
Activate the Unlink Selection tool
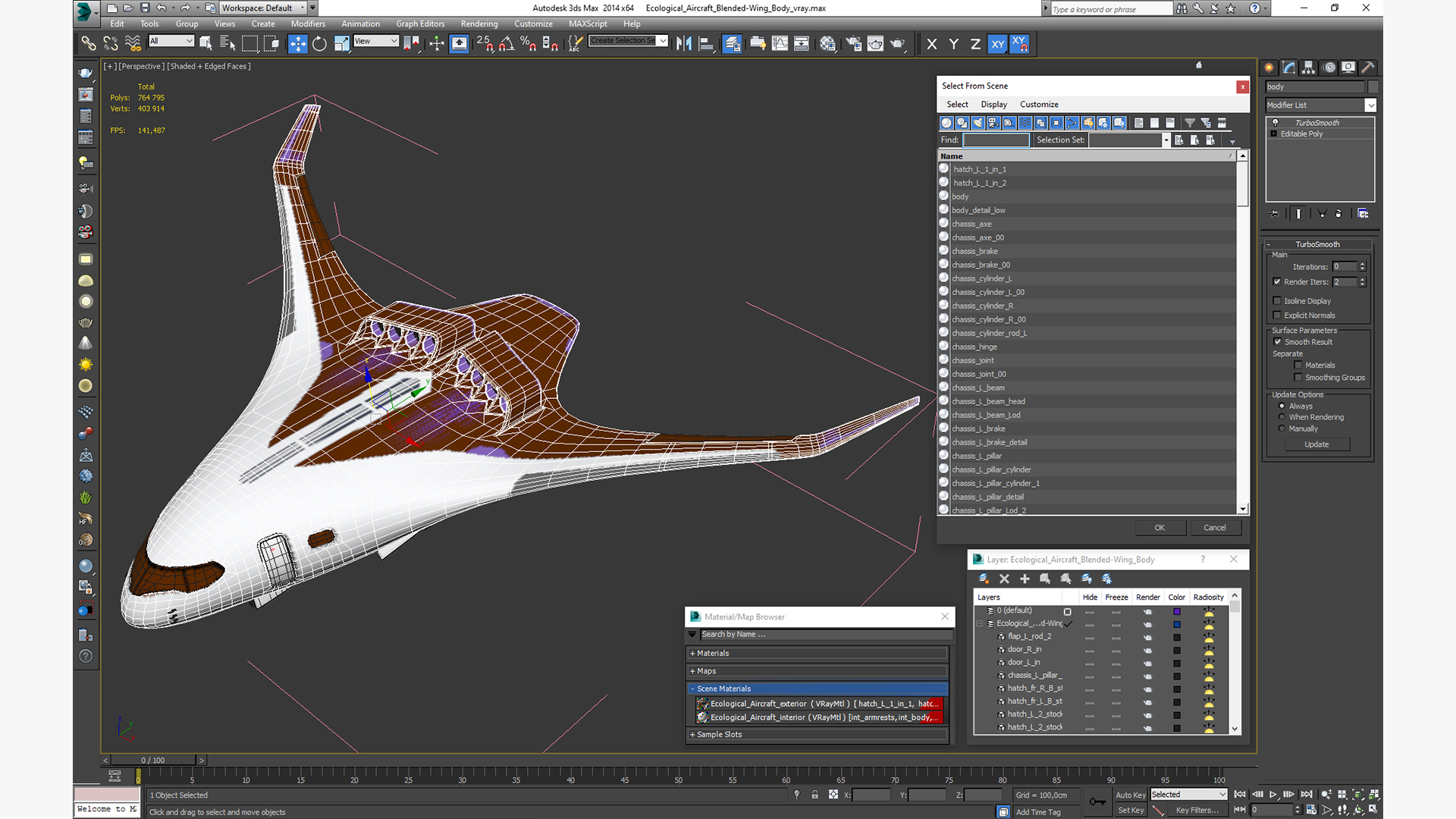111,44
